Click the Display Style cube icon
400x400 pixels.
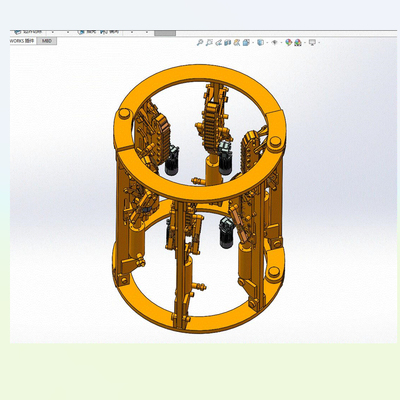tap(261, 42)
